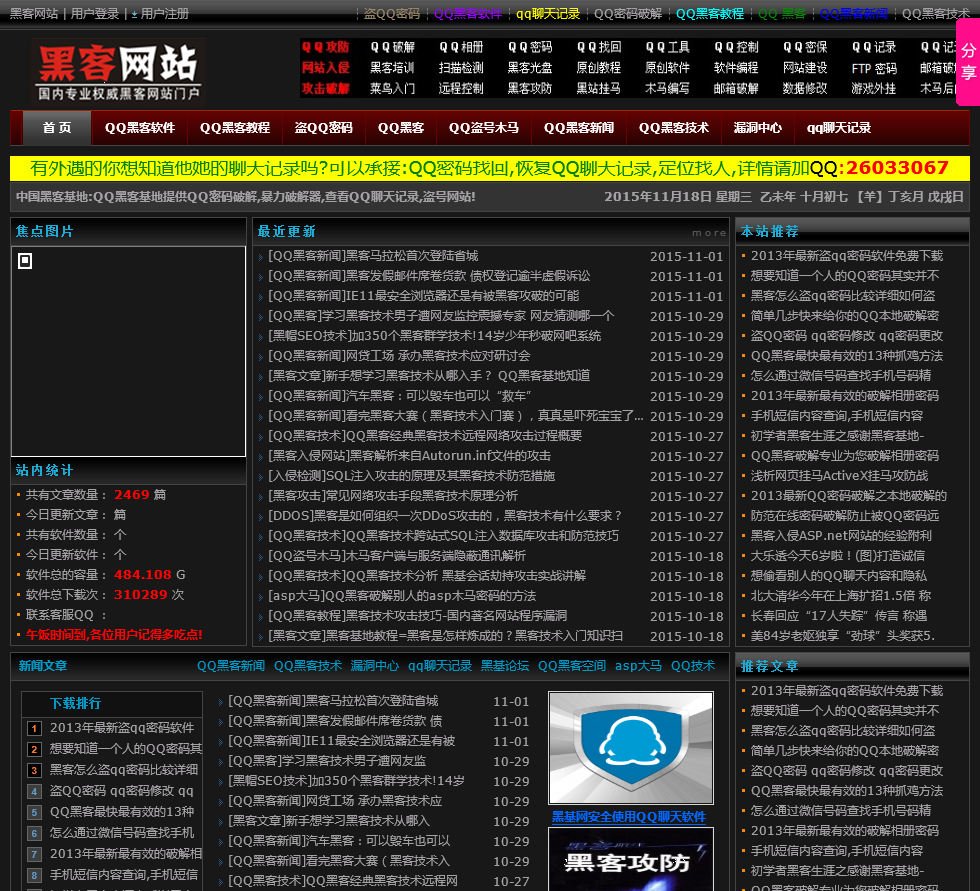Image resolution: width=980 pixels, height=891 pixels.
Task: Click 用户登录 at the top left
Action: point(94,14)
